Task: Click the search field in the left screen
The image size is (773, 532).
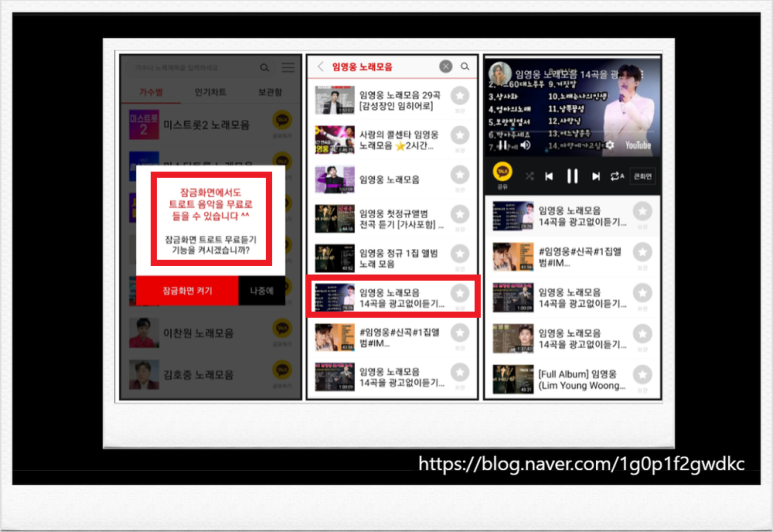Action: click(x=195, y=68)
